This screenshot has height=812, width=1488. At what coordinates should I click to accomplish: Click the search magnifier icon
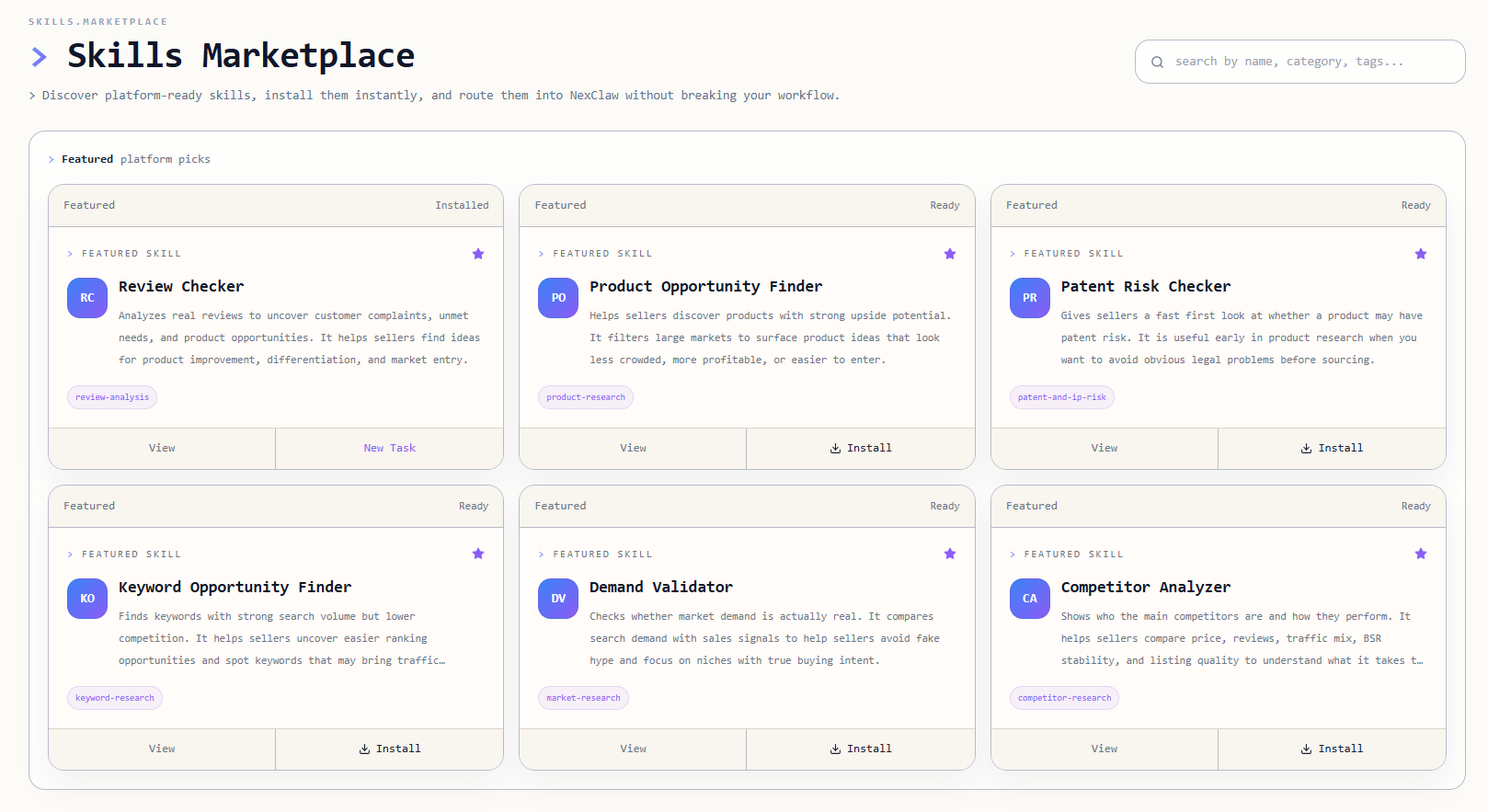1157,62
